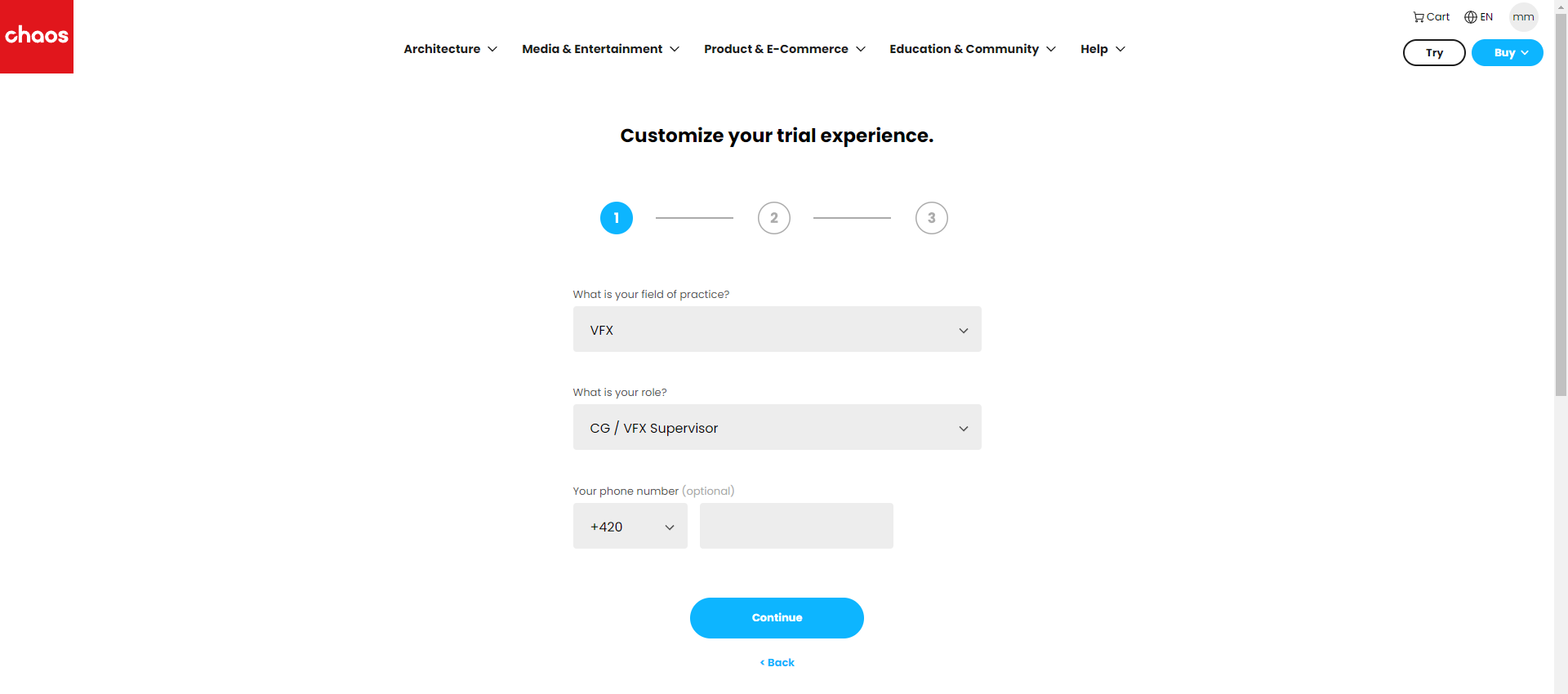
Task: Open Media & Entertainment menu
Action: pos(600,49)
